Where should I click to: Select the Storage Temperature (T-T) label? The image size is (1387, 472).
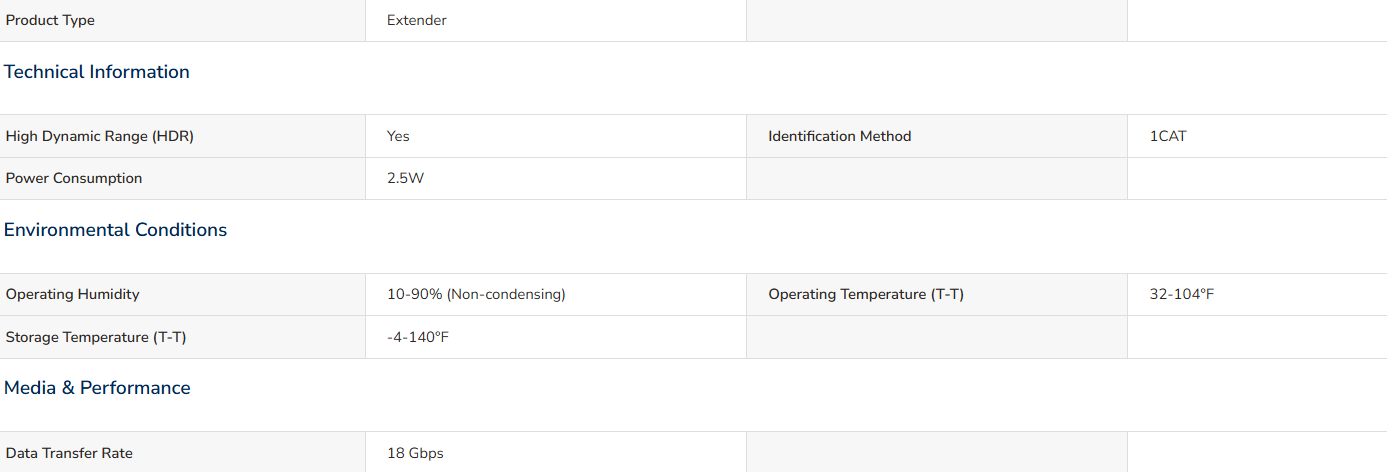pos(96,337)
